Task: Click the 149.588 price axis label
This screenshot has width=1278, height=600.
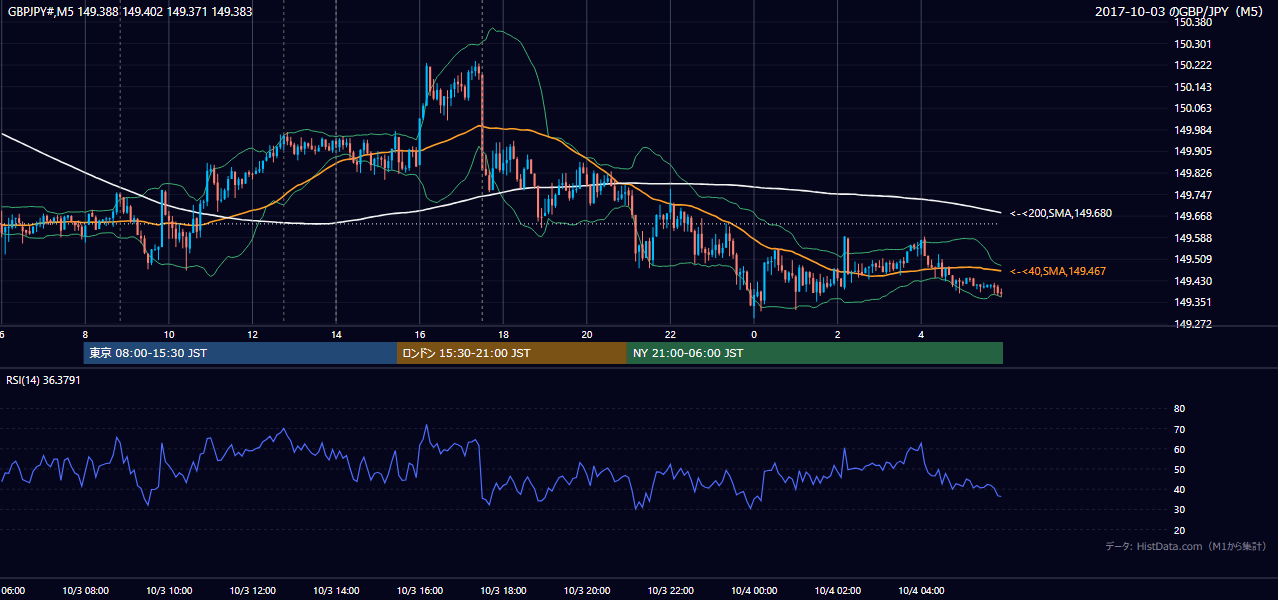Action: tap(1193, 238)
